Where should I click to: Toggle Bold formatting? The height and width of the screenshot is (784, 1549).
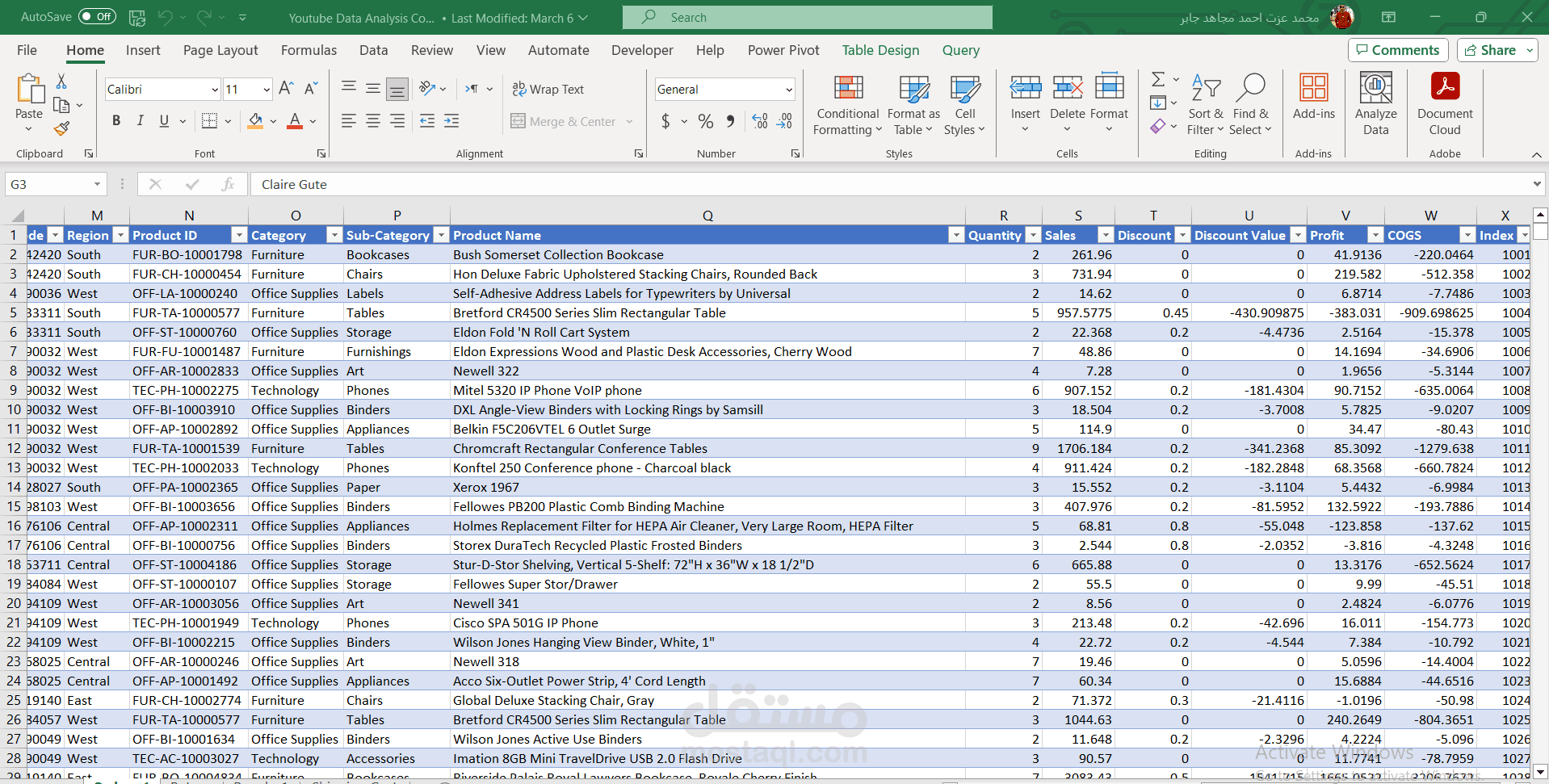point(116,121)
